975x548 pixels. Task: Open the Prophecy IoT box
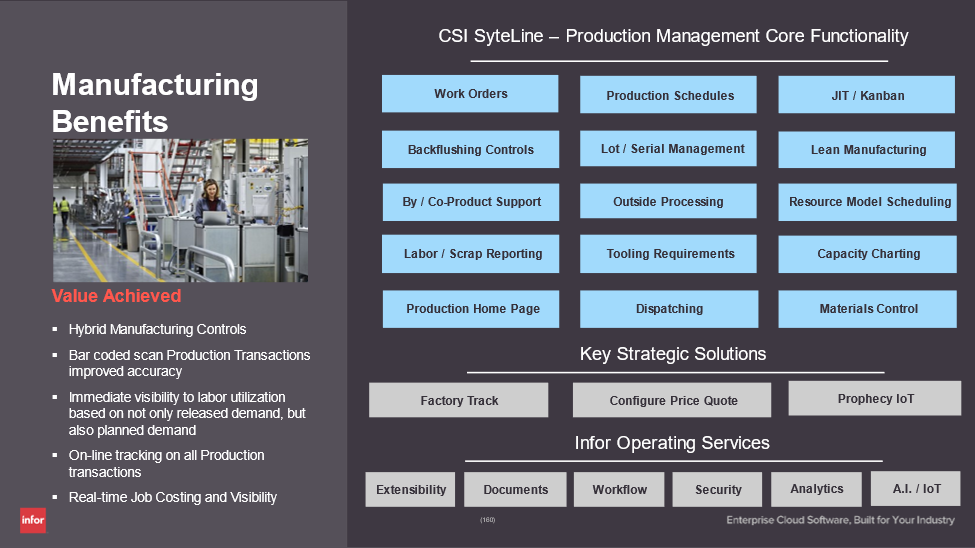[875, 398]
